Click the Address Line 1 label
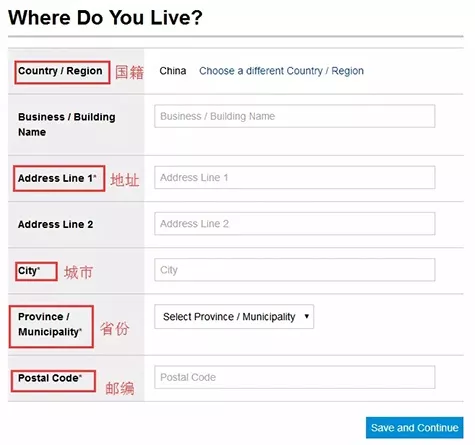 point(57,178)
